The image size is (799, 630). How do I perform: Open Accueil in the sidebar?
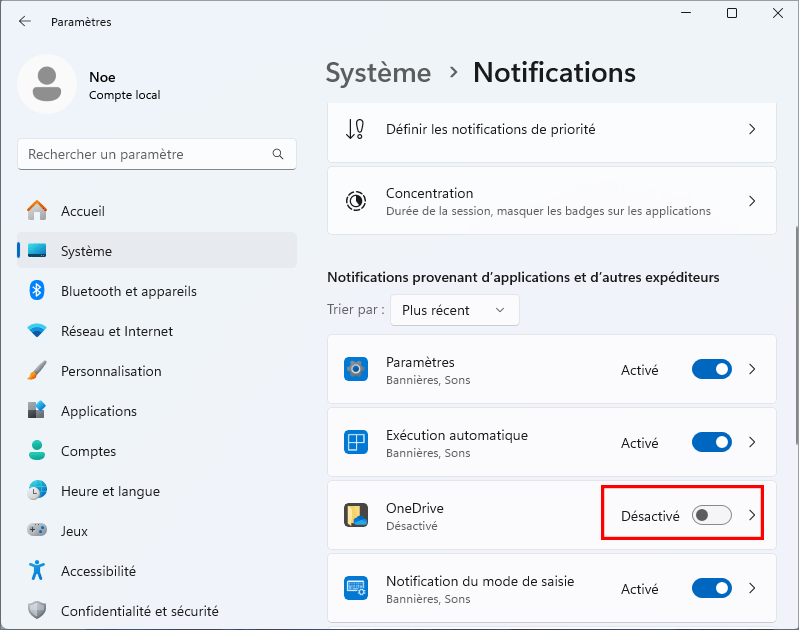click(x=157, y=211)
